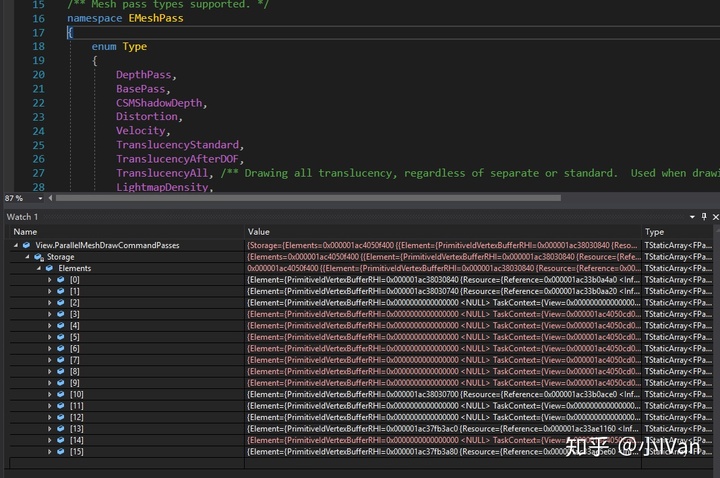Click the Velocity enum entry
Screen dimensions: 720x478
click(141, 131)
